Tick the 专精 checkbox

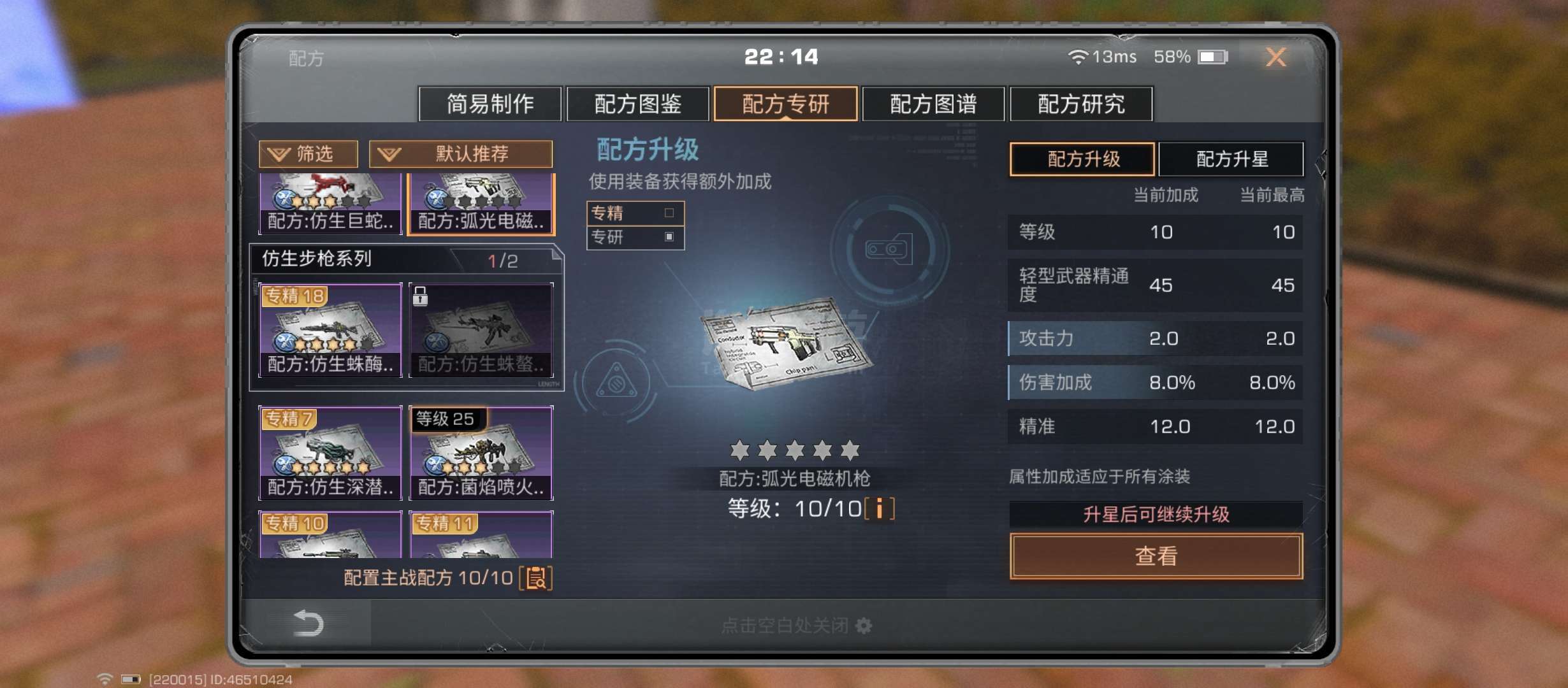[x=669, y=213]
